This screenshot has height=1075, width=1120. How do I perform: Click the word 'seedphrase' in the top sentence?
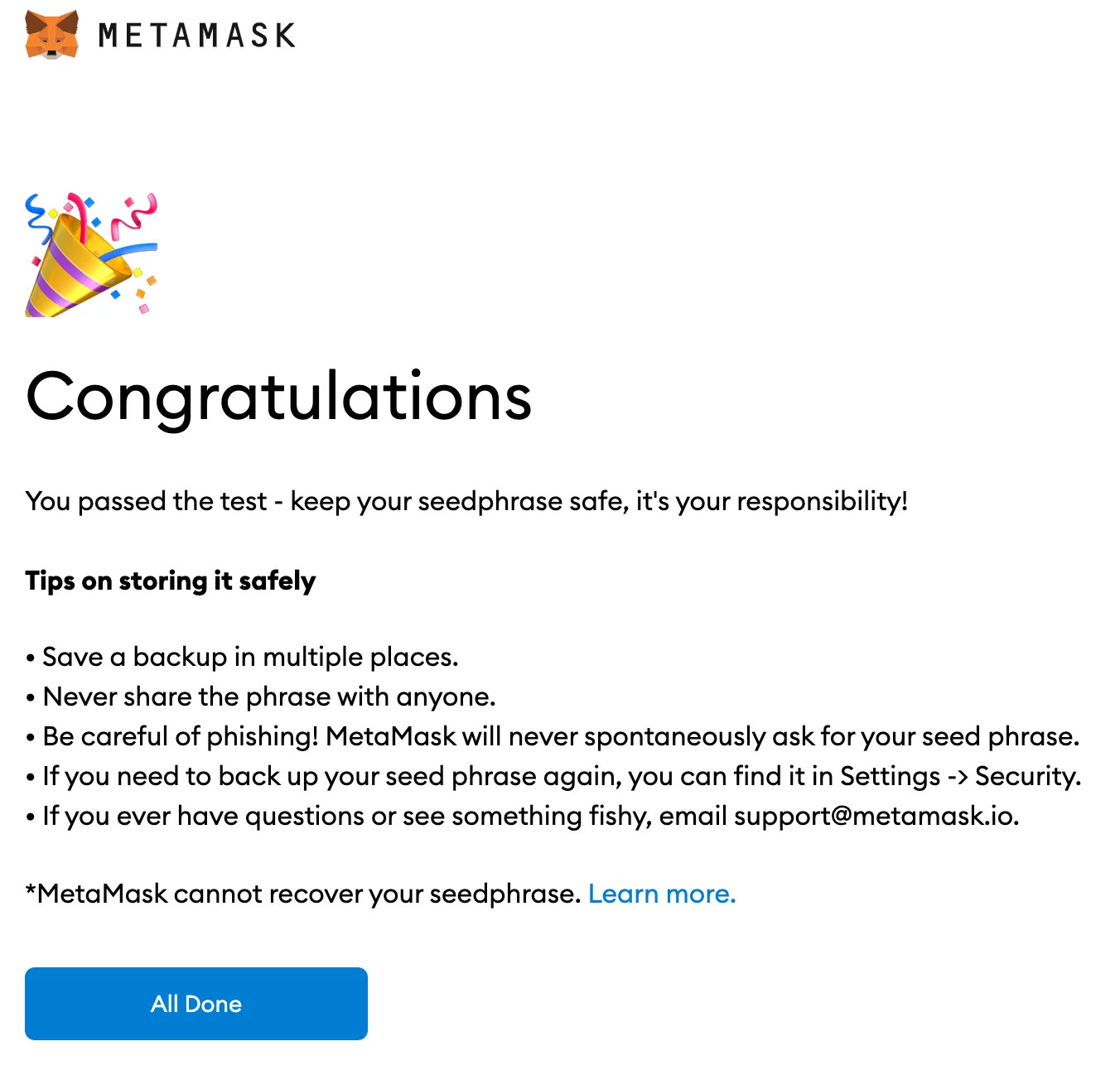point(490,502)
